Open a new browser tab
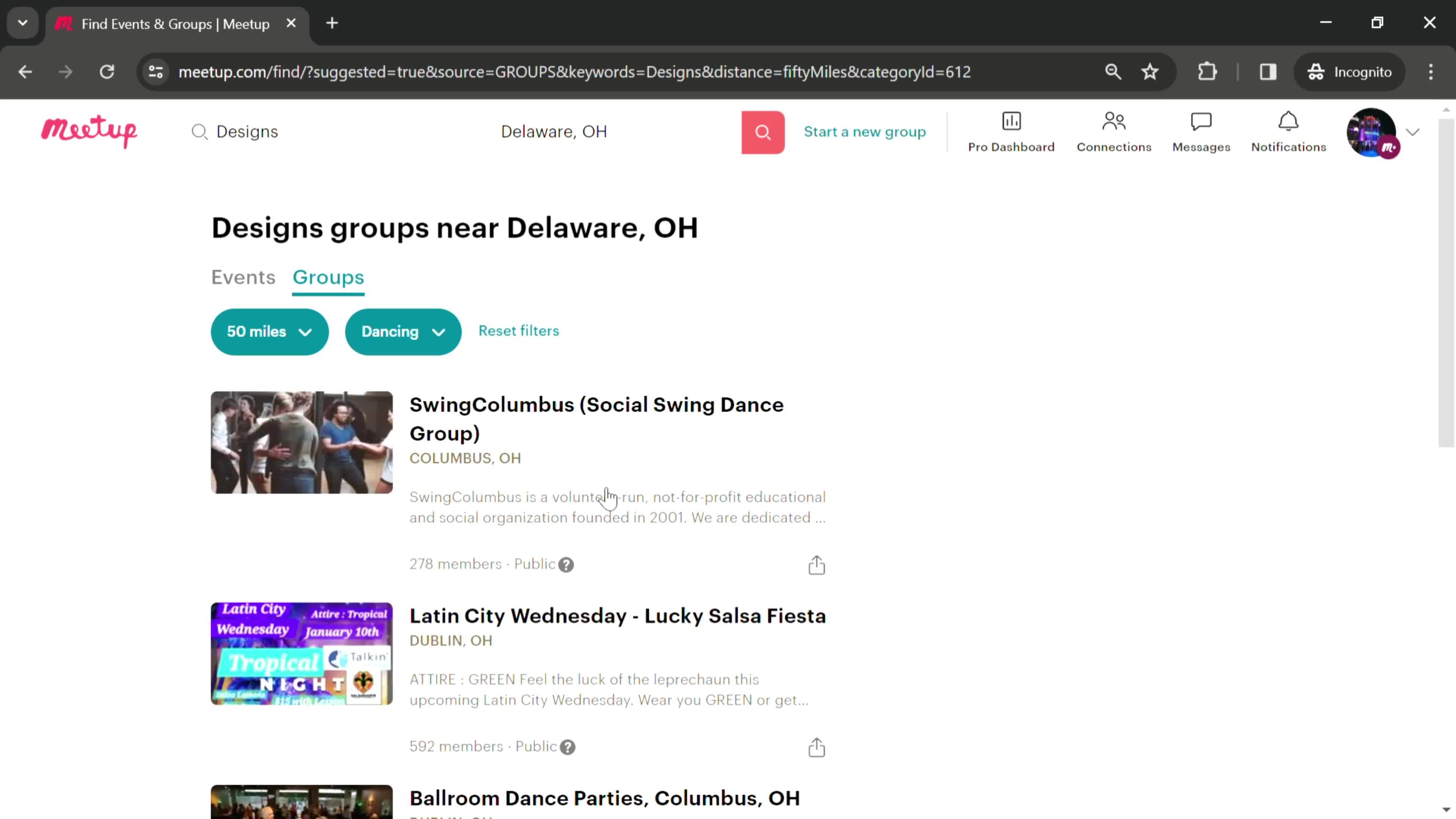 coord(333,23)
